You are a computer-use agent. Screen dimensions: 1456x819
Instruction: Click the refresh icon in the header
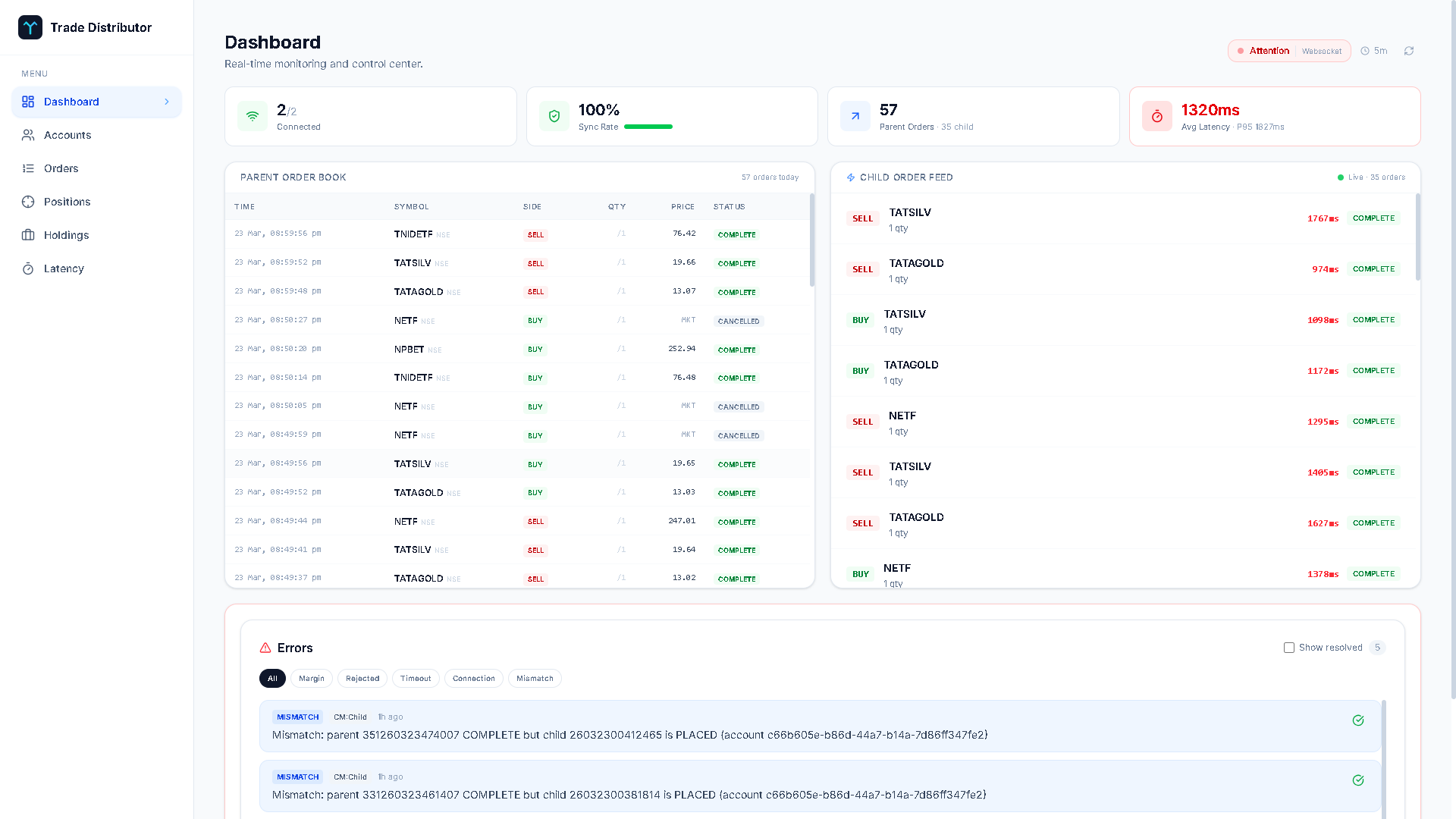point(1409,50)
